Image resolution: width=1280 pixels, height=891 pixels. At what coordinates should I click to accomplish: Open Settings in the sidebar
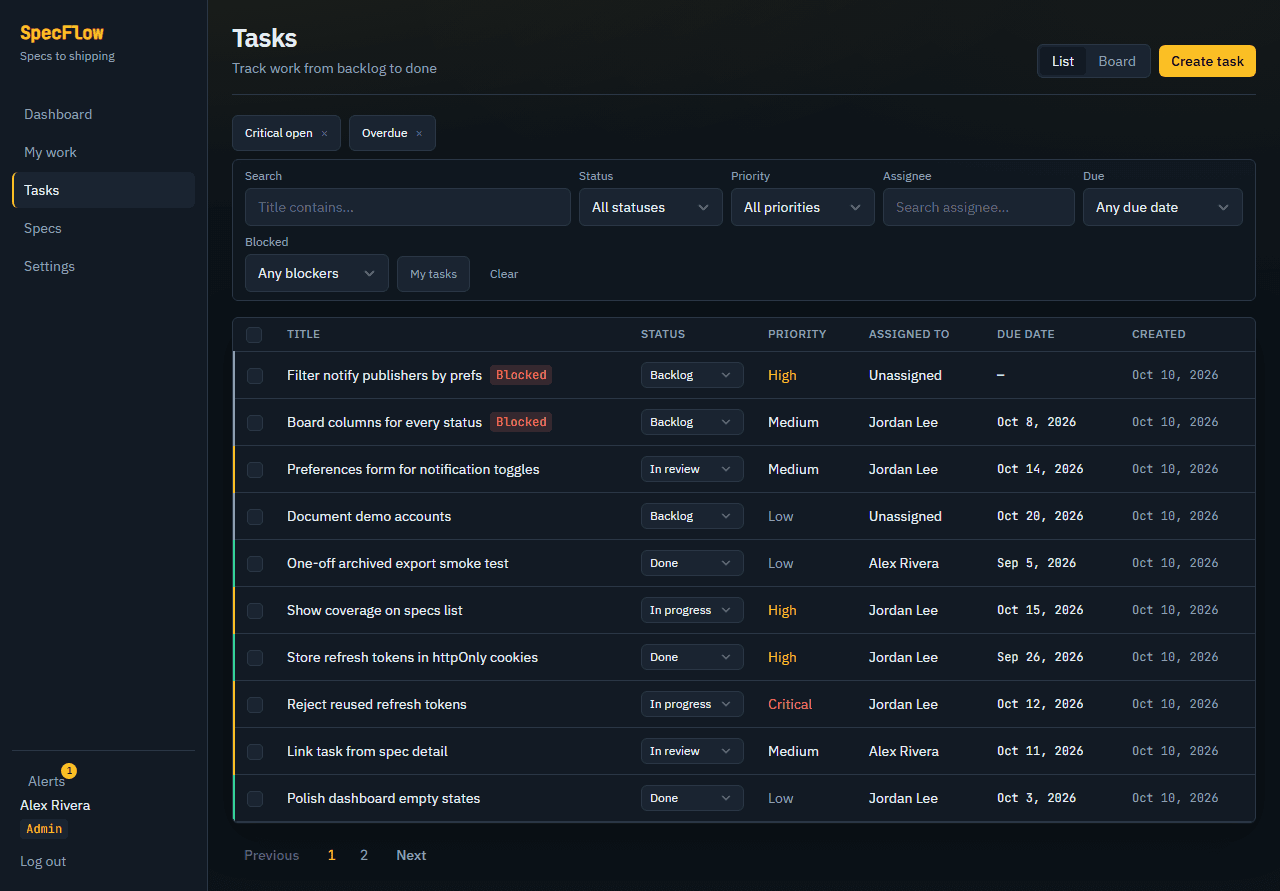pyautogui.click(x=103, y=266)
